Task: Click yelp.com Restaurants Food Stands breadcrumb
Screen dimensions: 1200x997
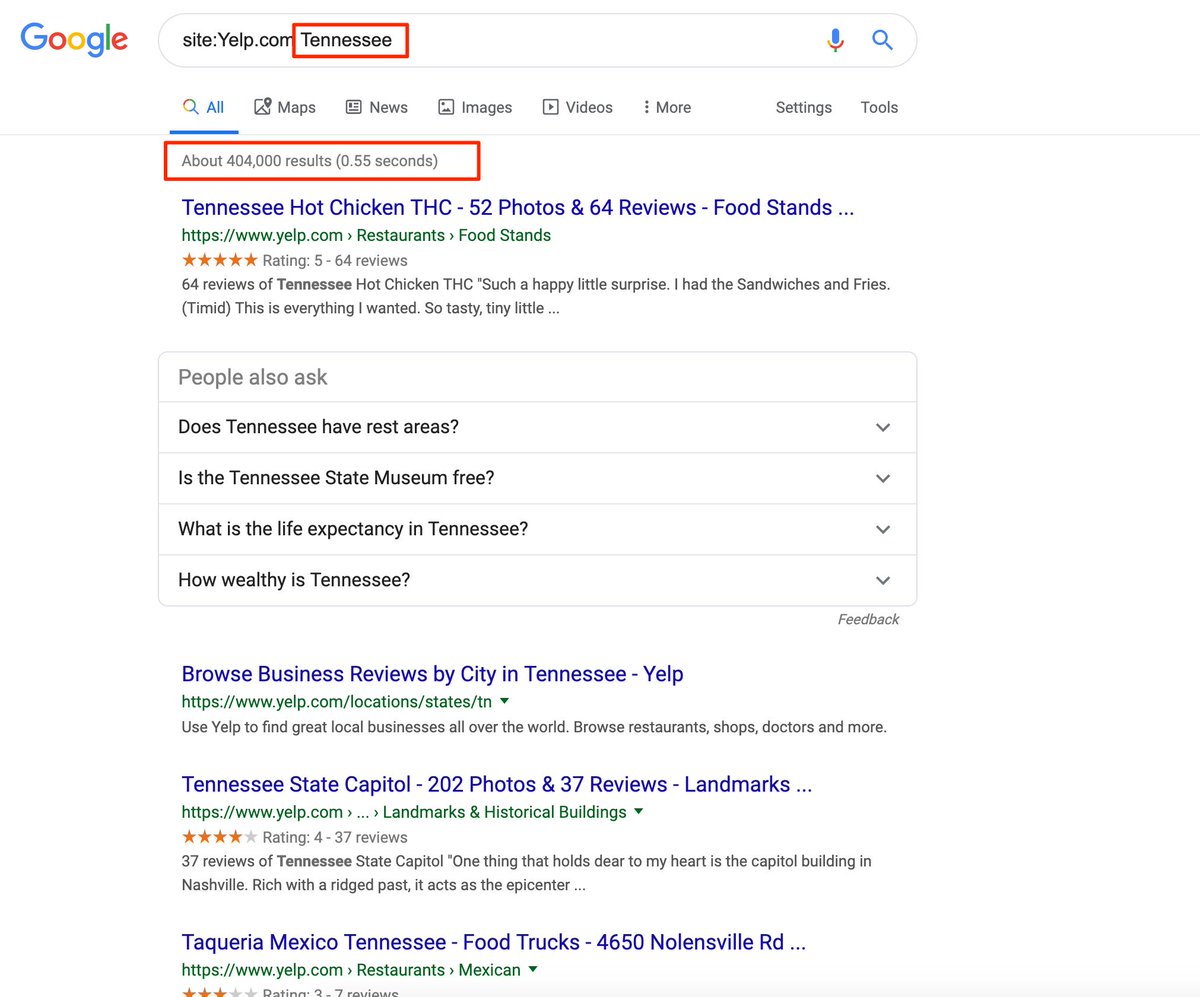Action: coord(366,236)
